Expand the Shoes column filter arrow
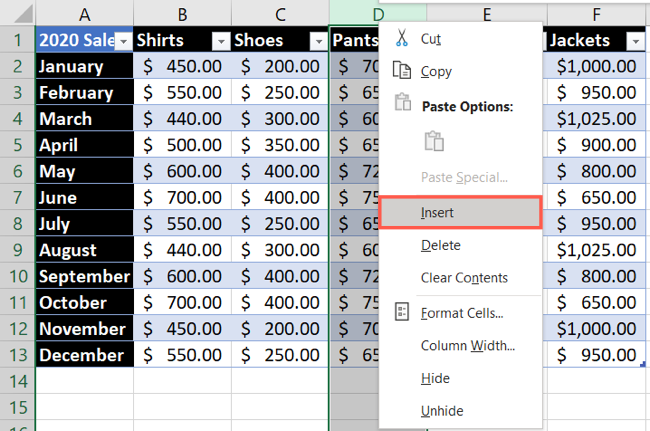650x431 pixels. click(318, 41)
